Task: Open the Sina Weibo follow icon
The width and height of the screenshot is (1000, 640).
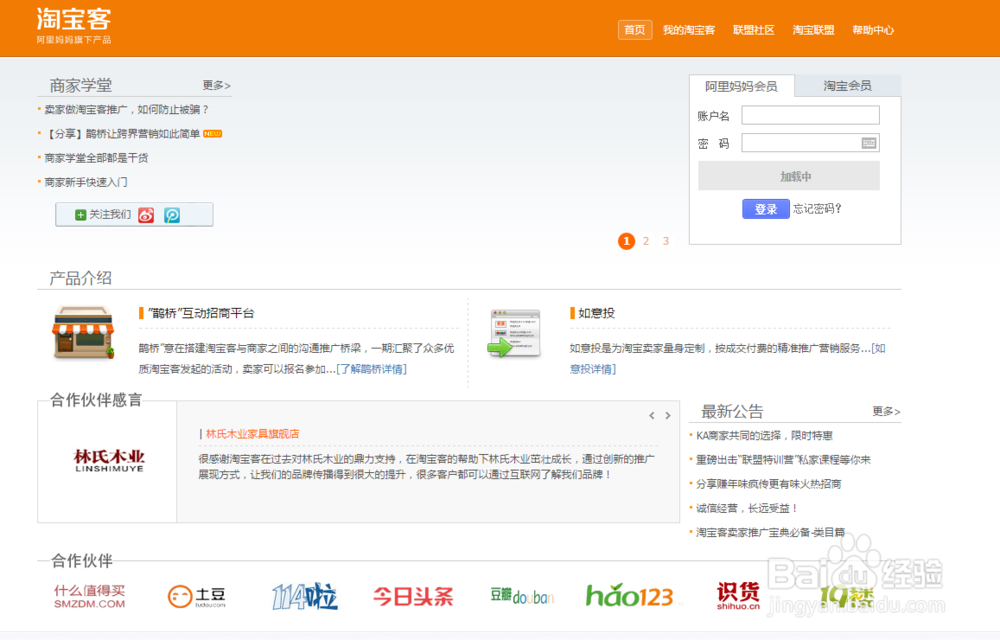Action: pos(146,215)
